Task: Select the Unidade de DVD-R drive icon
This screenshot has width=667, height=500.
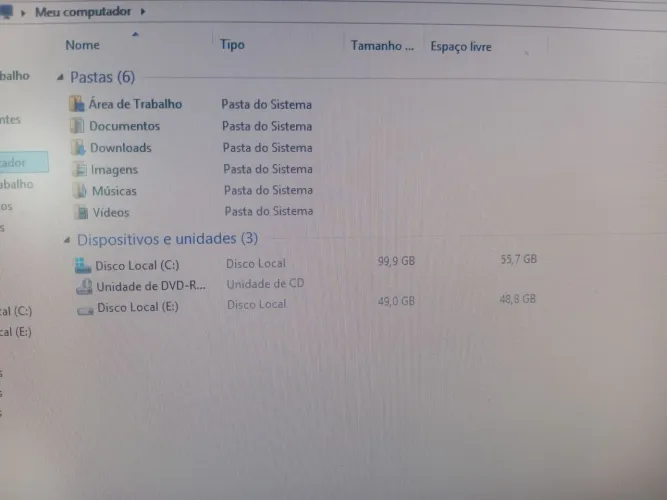Action: click(x=84, y=287)
